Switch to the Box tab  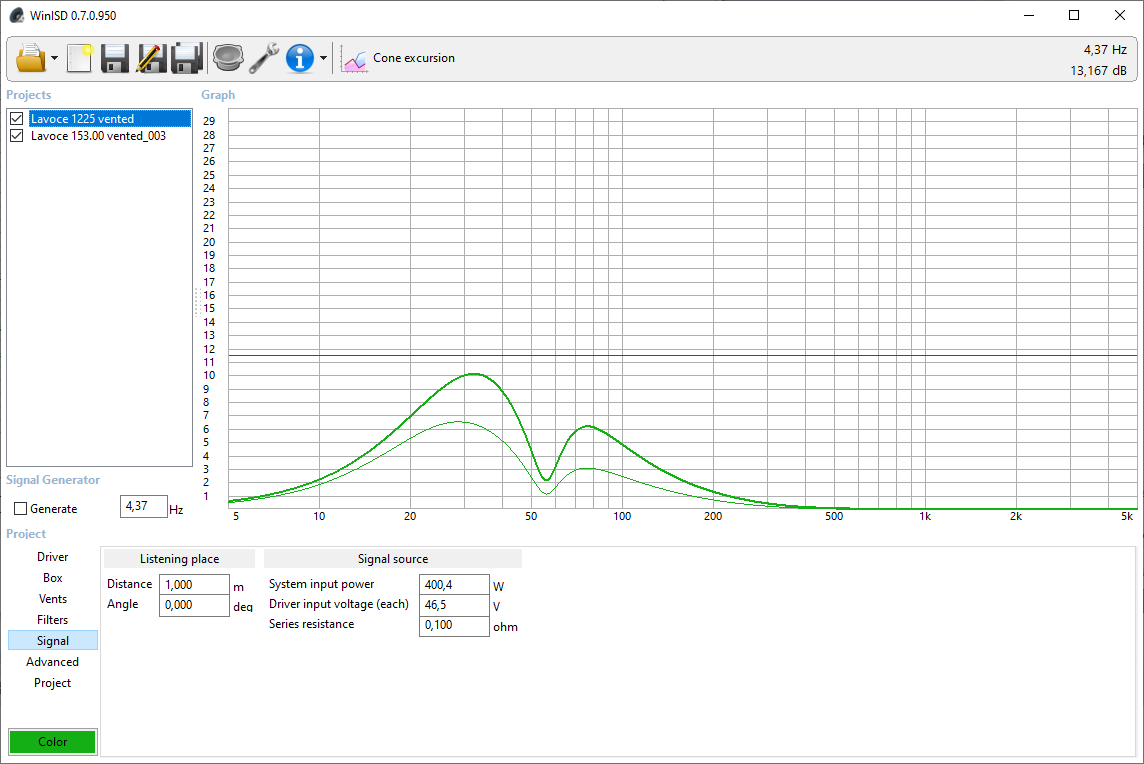click(53, 578)
